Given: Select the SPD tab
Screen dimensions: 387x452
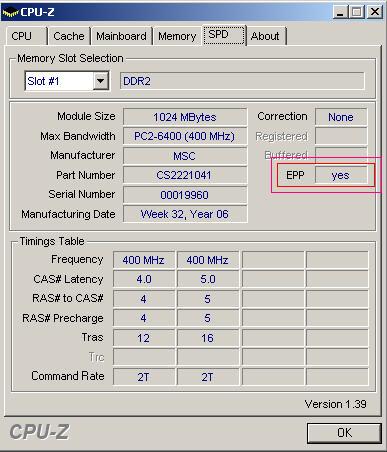Looking at the screenshot, I should coord(224,35).
